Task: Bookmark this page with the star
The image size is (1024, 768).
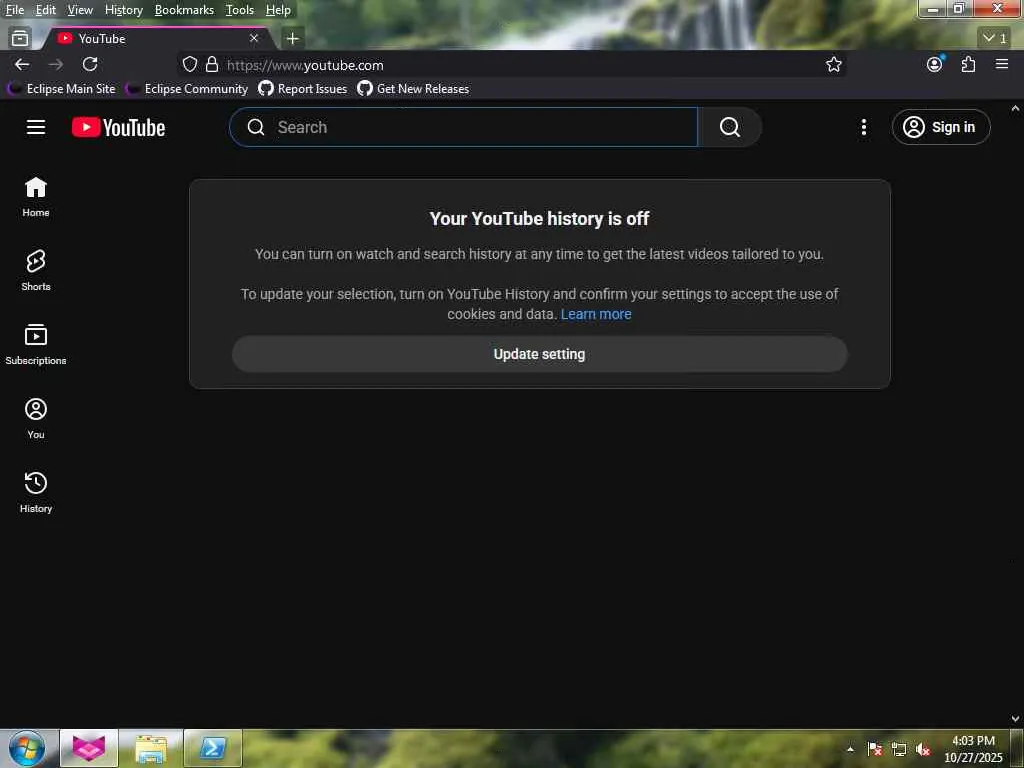Action: tap(833, 64)
